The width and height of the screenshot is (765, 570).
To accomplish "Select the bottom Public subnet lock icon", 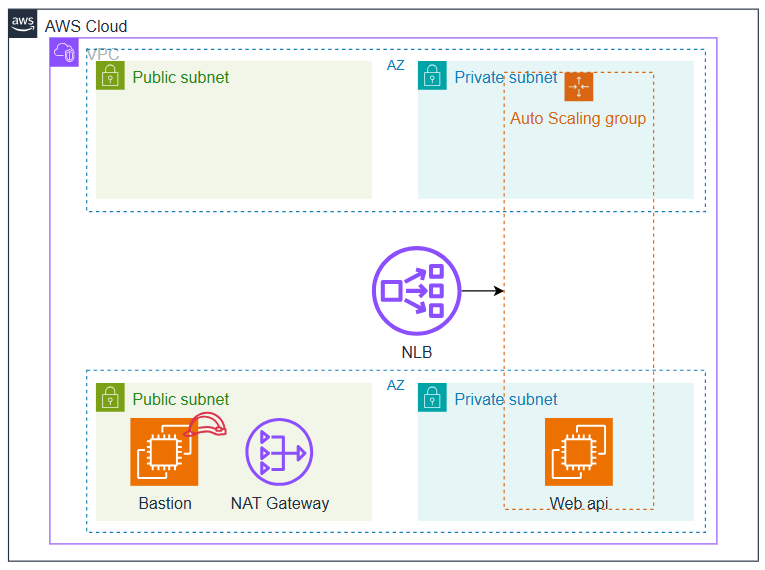I will pyautogui.click(x=111, y=398).
